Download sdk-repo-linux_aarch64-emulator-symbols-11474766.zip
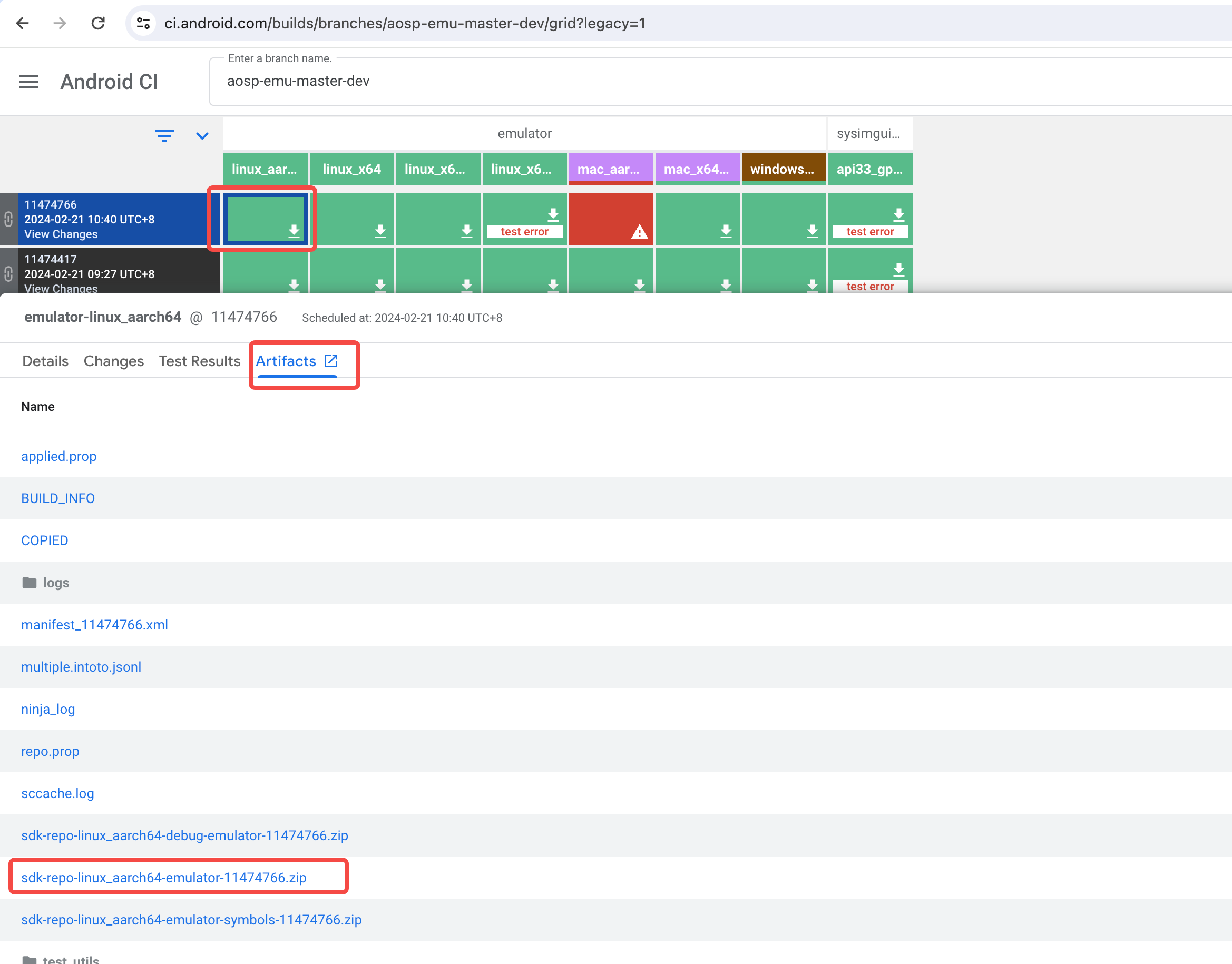This screenshot has width=1232, height=964. tap(191, 920)
